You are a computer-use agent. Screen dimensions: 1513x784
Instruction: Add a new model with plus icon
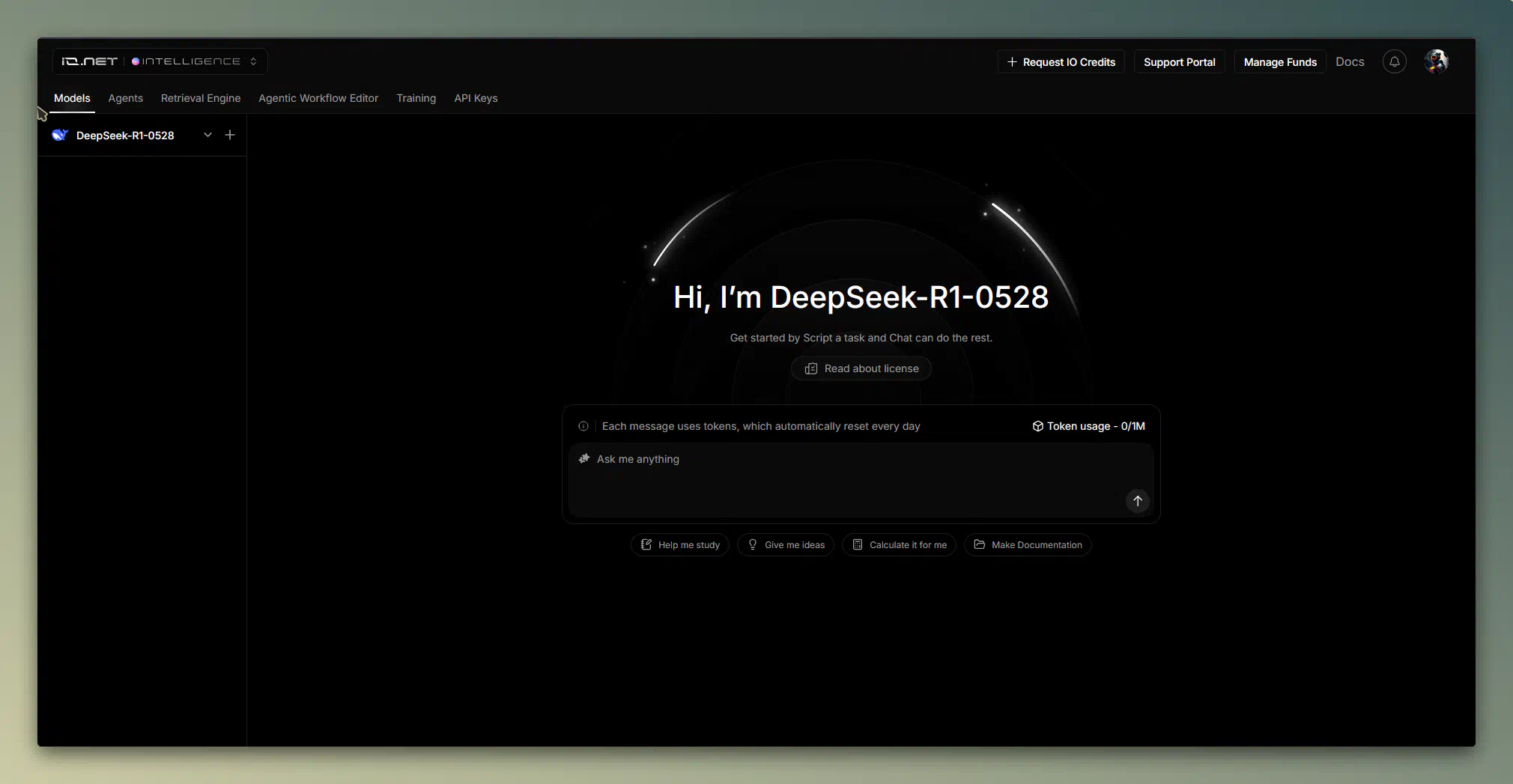coord(230,135)
